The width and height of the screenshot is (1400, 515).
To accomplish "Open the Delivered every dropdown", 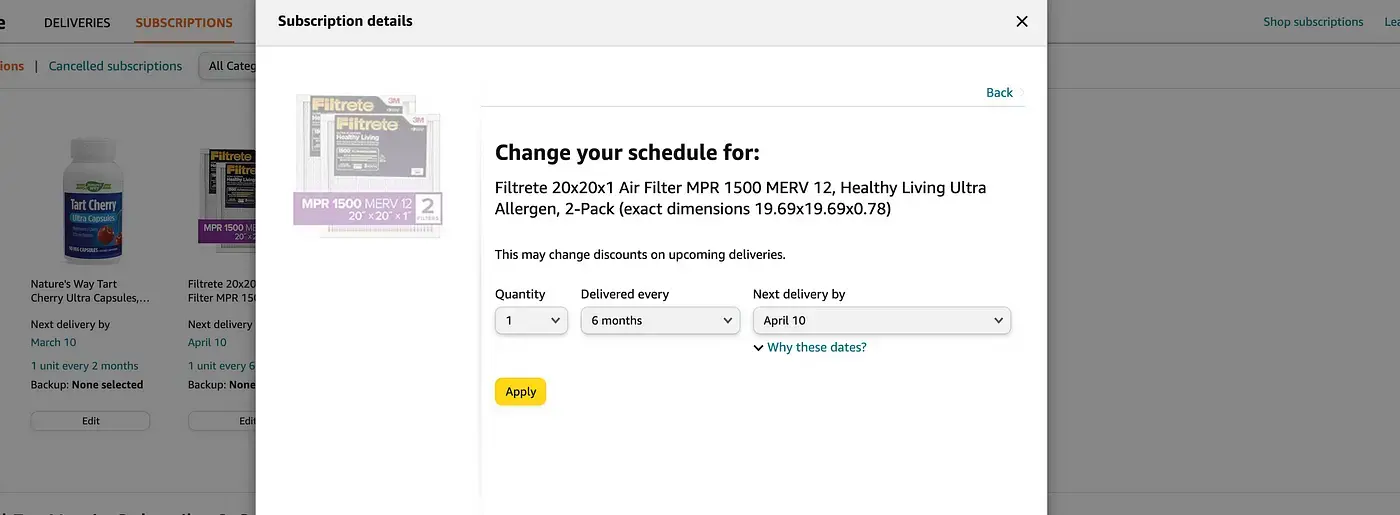I will (x=661, y=320).
